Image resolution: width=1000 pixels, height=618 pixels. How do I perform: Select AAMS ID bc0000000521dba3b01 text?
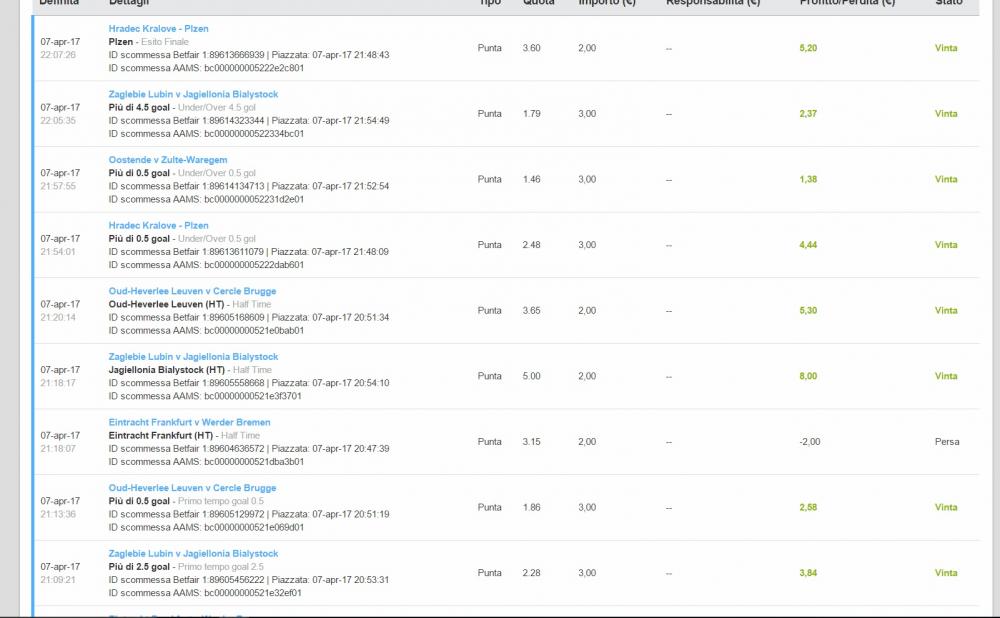206,462
